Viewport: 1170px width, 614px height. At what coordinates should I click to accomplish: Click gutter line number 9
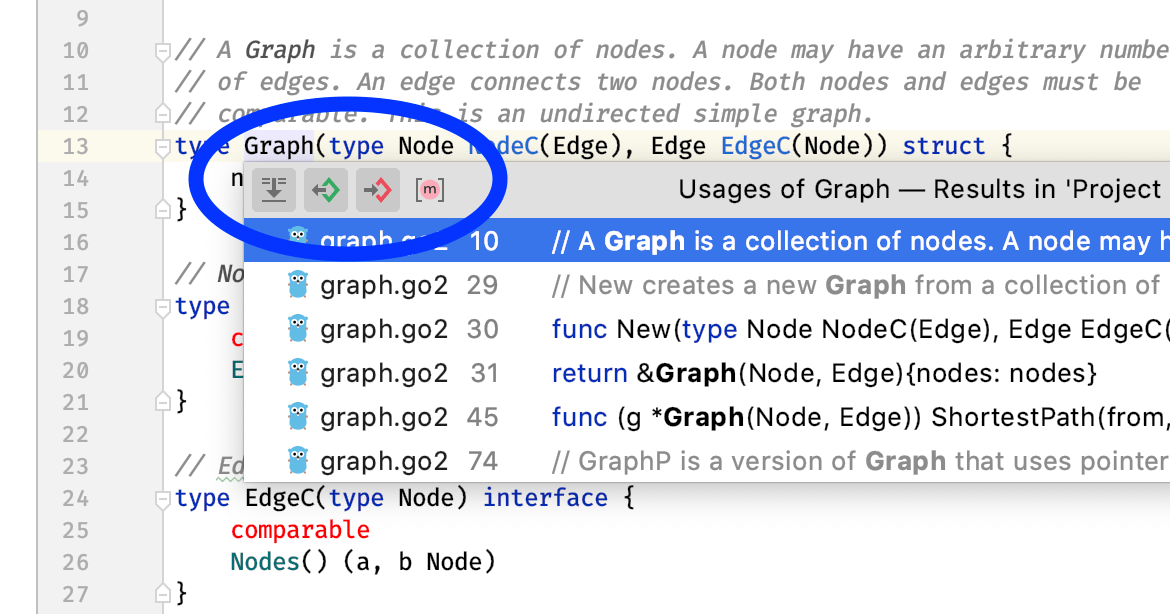tap(82, 18)
